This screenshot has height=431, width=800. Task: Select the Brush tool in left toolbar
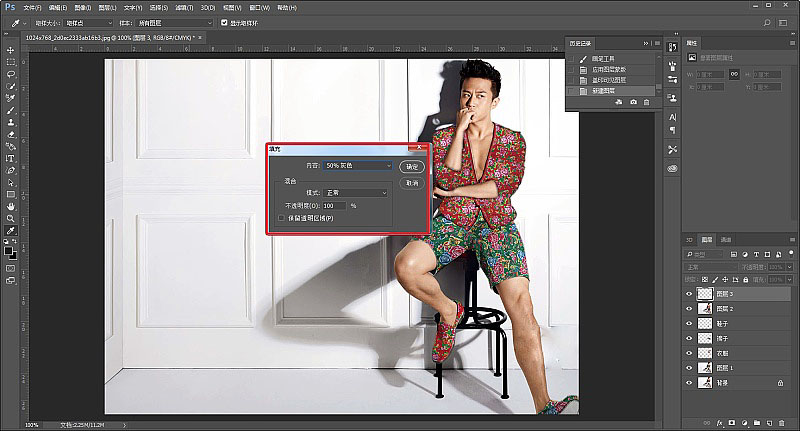click(10, 111)
